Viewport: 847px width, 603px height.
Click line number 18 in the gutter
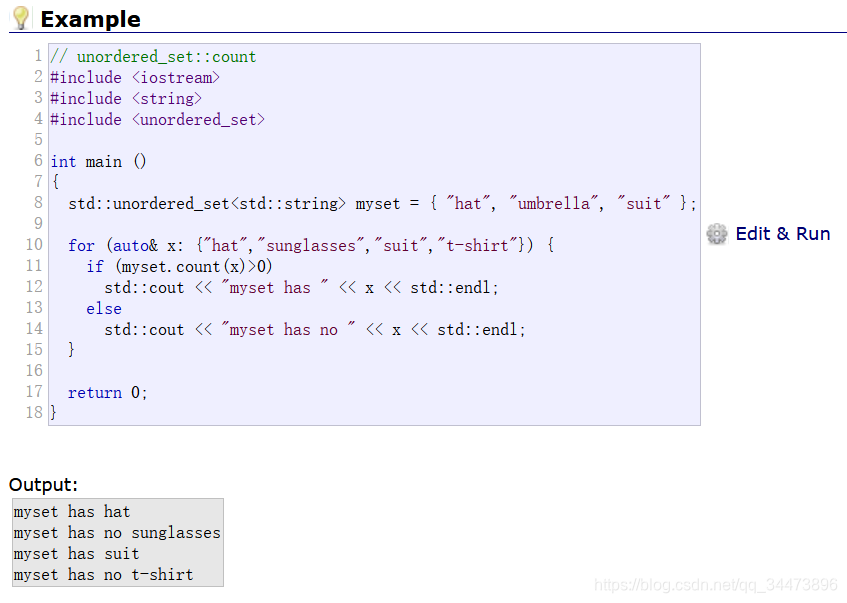click(x=34, y=413)
